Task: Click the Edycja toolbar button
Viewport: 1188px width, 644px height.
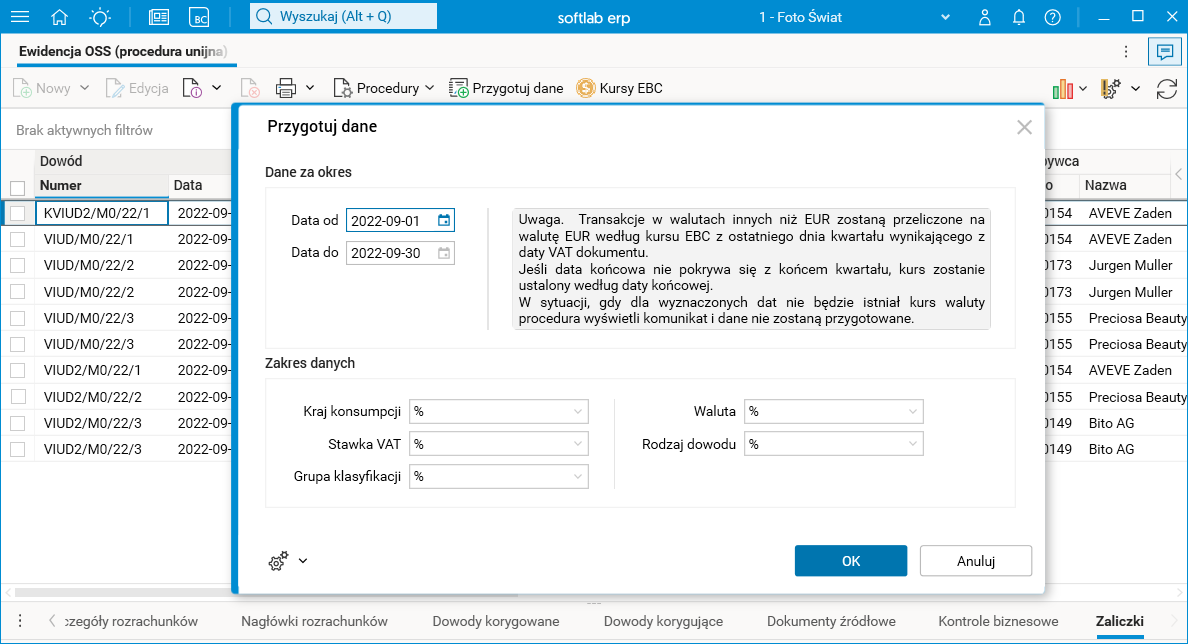Action: [137, 89]
